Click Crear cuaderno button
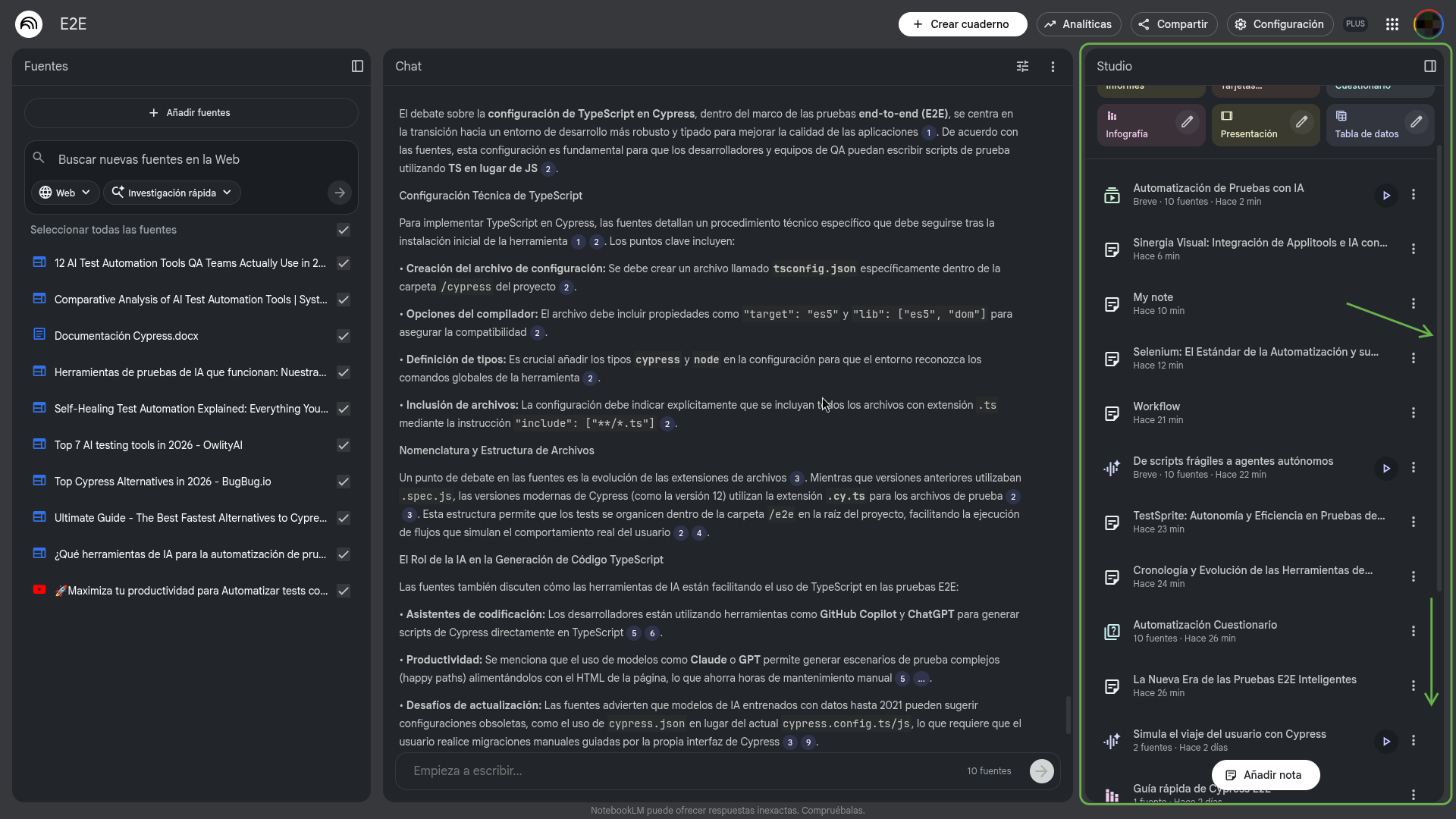Screen dimensions: 1456x819 click(x=962, y=24)
